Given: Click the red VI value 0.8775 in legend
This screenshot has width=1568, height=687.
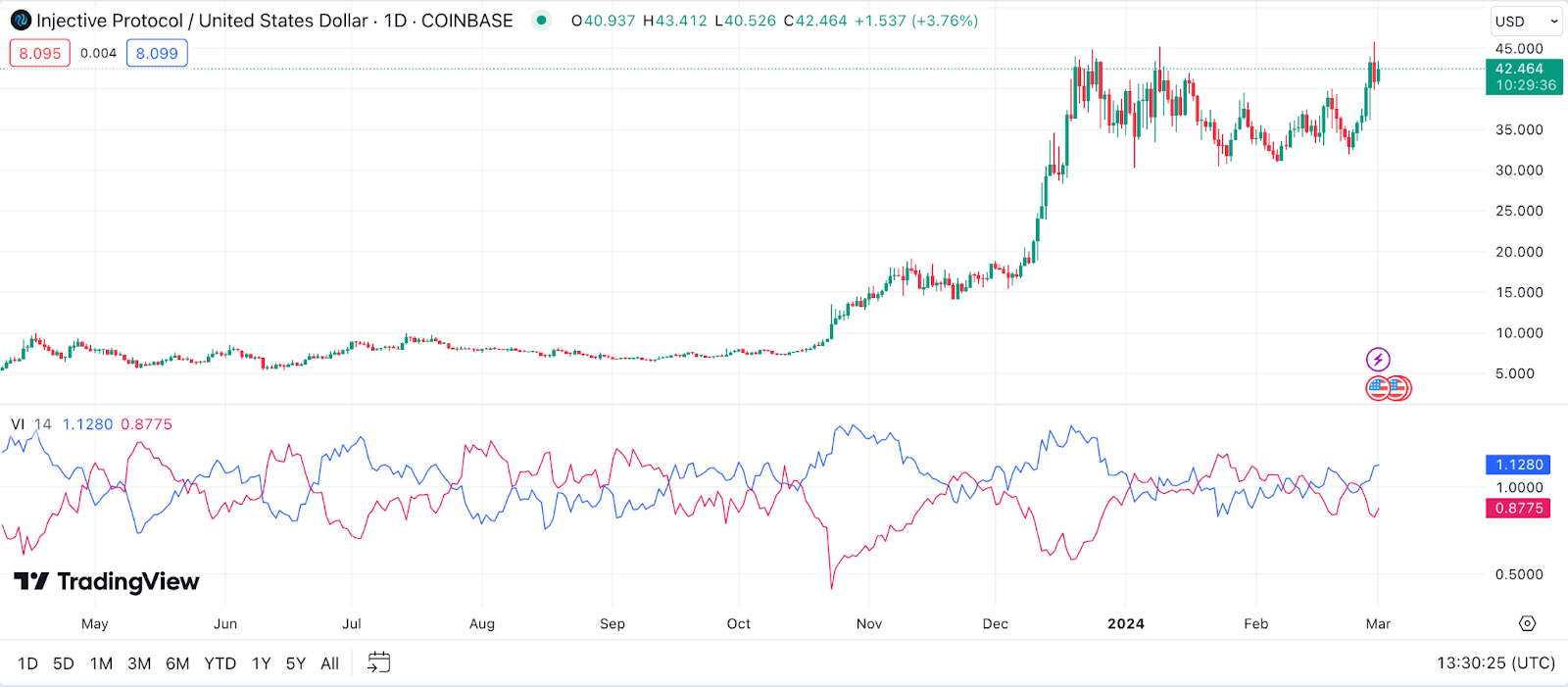Looking at the screenshot, I should 146,424.
